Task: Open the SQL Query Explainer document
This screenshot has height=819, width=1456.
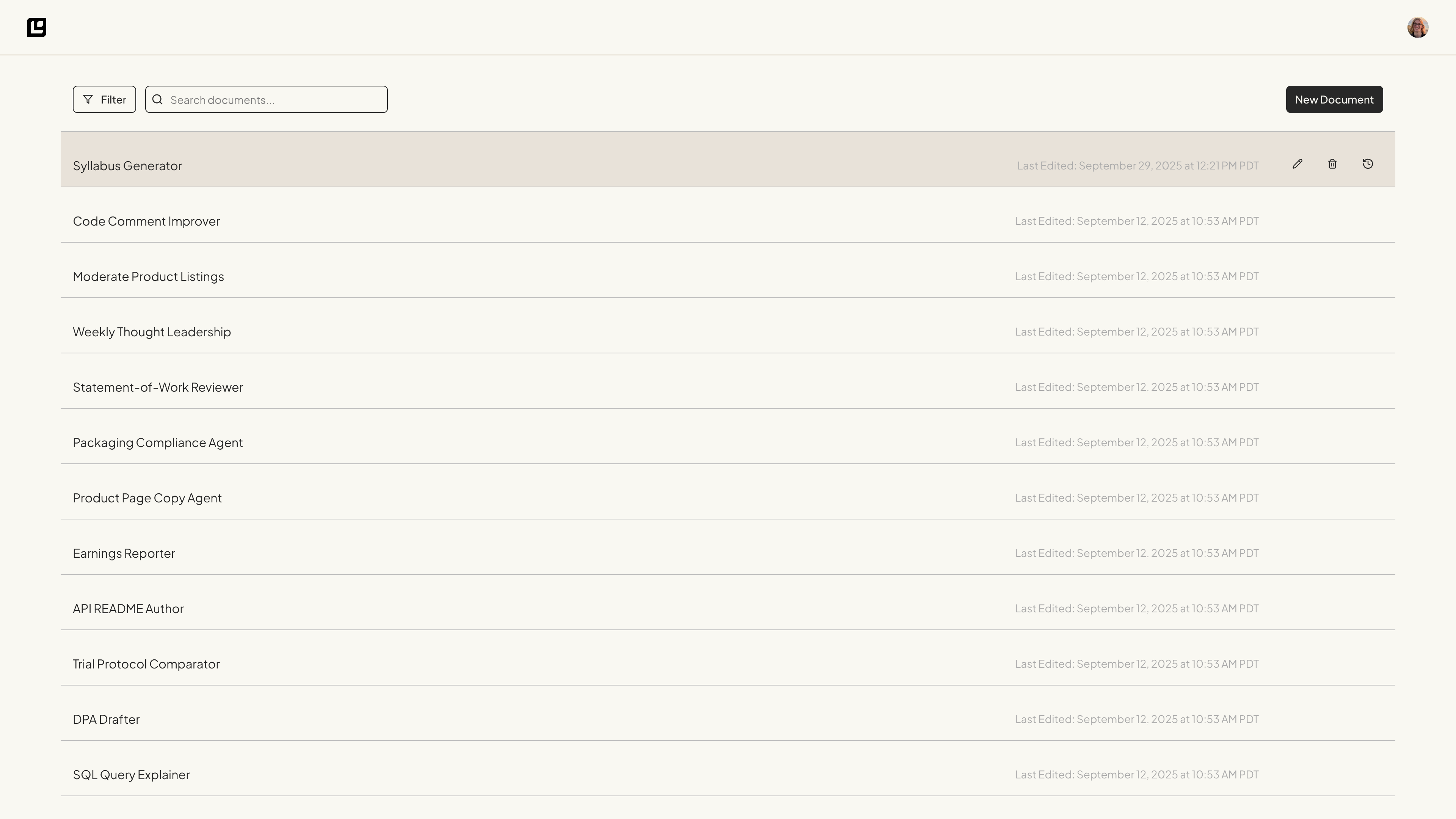Action: click(132, 775)
